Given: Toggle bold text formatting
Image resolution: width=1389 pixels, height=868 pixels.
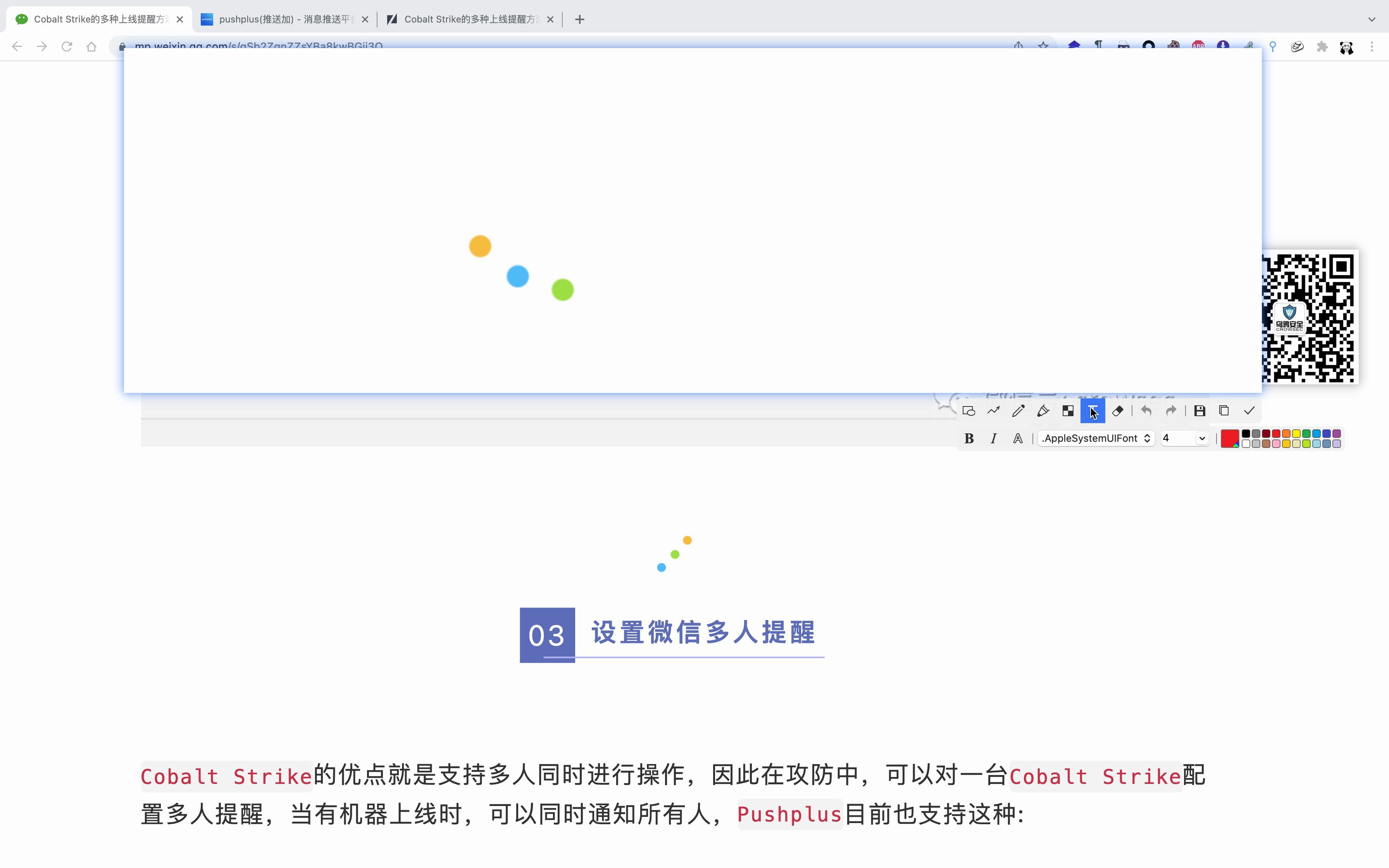Looking at the screenshot, I should point(969,439).
